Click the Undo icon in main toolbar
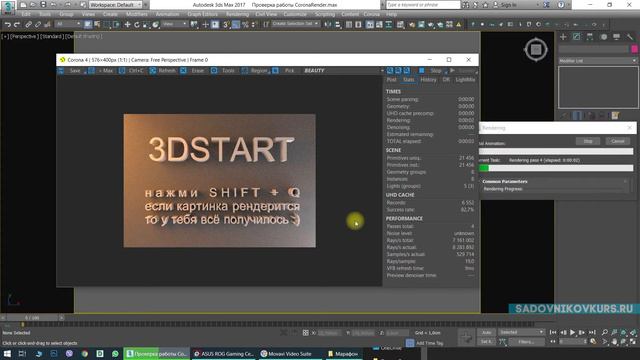The width and height of the screenshot is (640, 360). tap(7, 24)
